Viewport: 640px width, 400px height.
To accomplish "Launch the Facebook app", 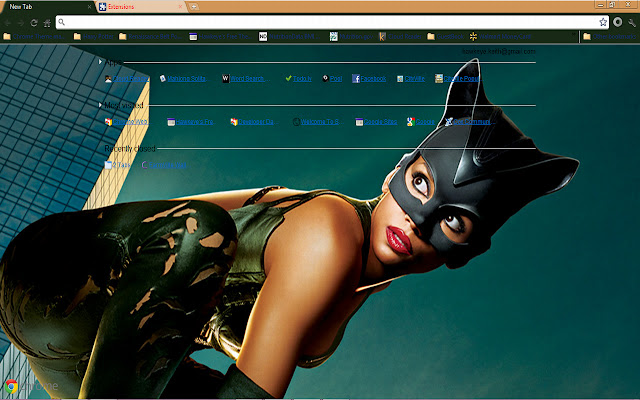I will (x=369, y=79).
